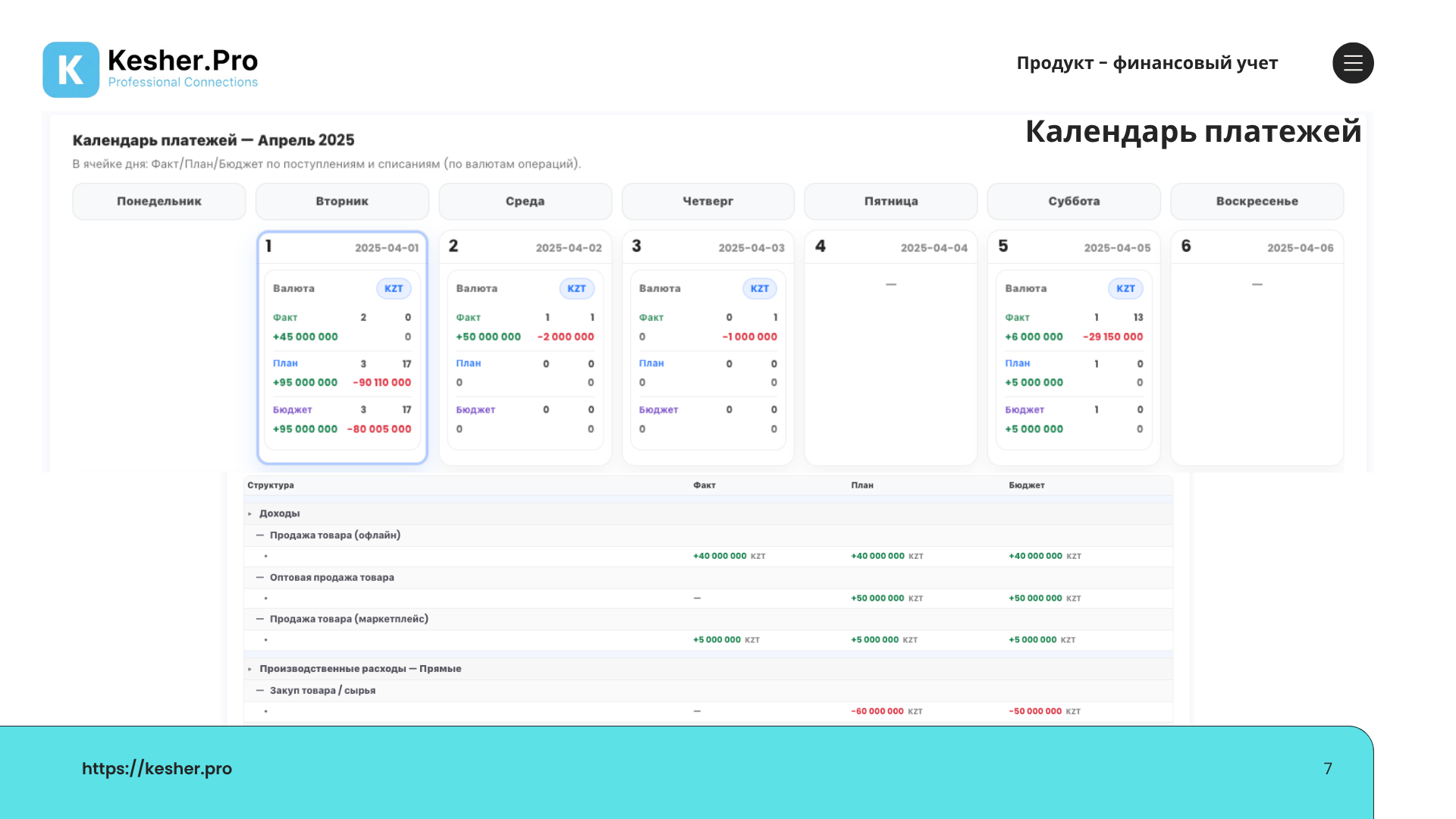Image resolution: width=1456 pixels, height=819 pixels.
Task: Select the Пятница weekday header
Action: coord(891,201)
